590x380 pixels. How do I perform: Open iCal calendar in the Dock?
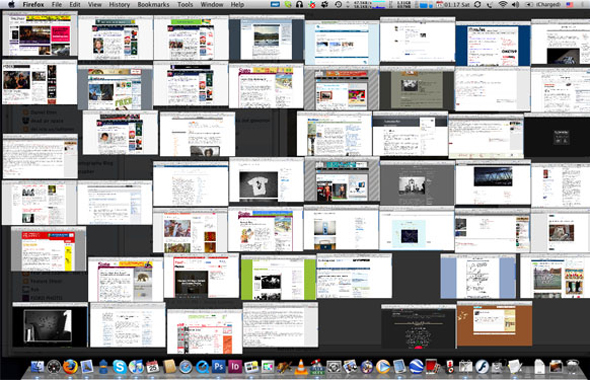tap(153, 366)
